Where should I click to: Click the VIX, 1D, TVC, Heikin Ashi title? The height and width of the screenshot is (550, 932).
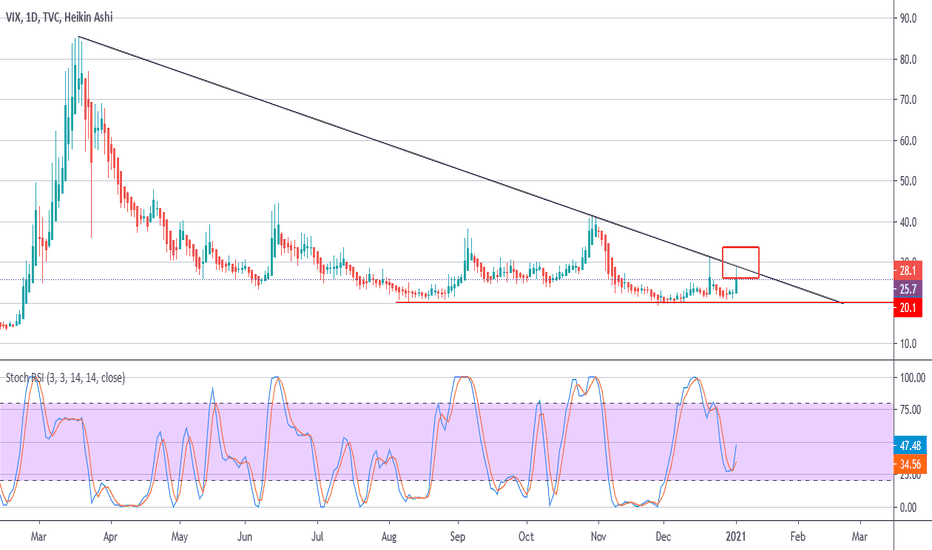(59, 17)
